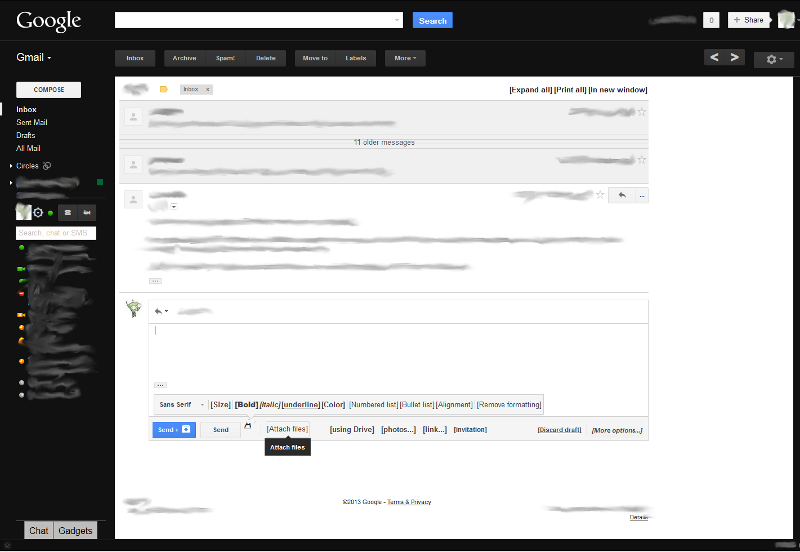Open All Mail folder
The width and height of the screenshot is (800, 552).
point(28,148)
